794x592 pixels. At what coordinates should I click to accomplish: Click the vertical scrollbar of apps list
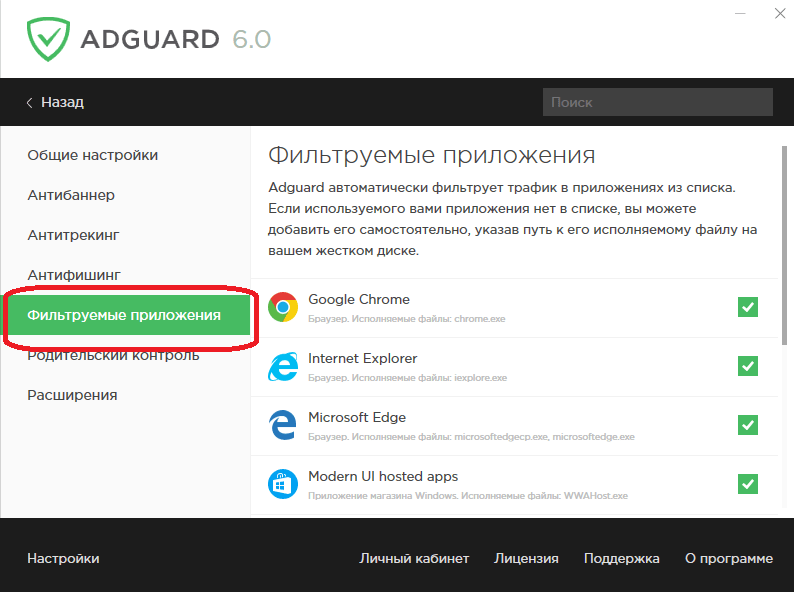(784, 245)
